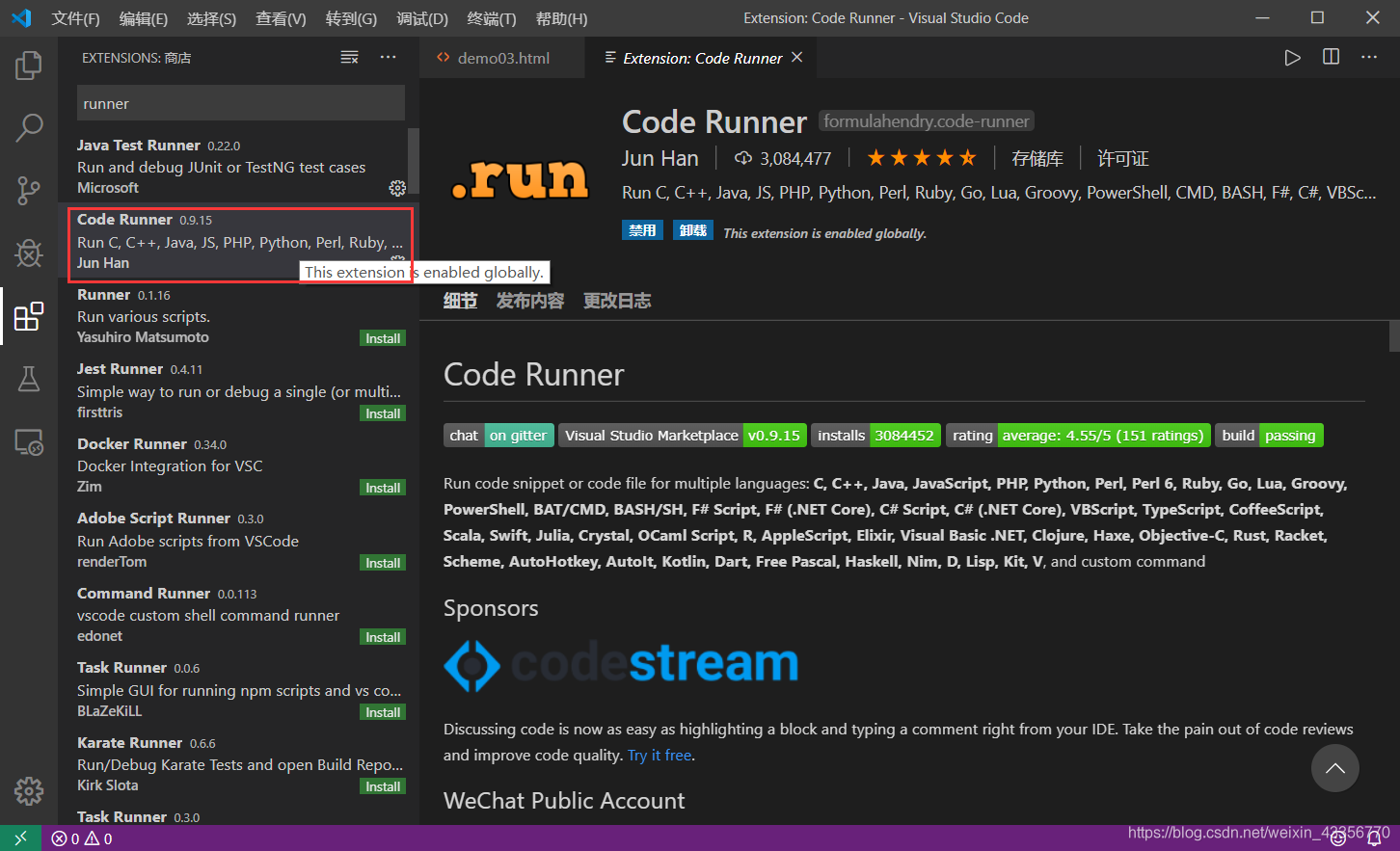Select the 发布内容 contributions tab

530,301
